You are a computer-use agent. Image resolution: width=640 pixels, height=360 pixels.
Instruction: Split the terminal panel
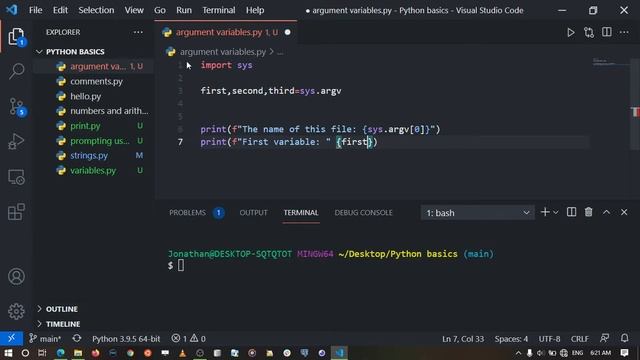(571, 212)
